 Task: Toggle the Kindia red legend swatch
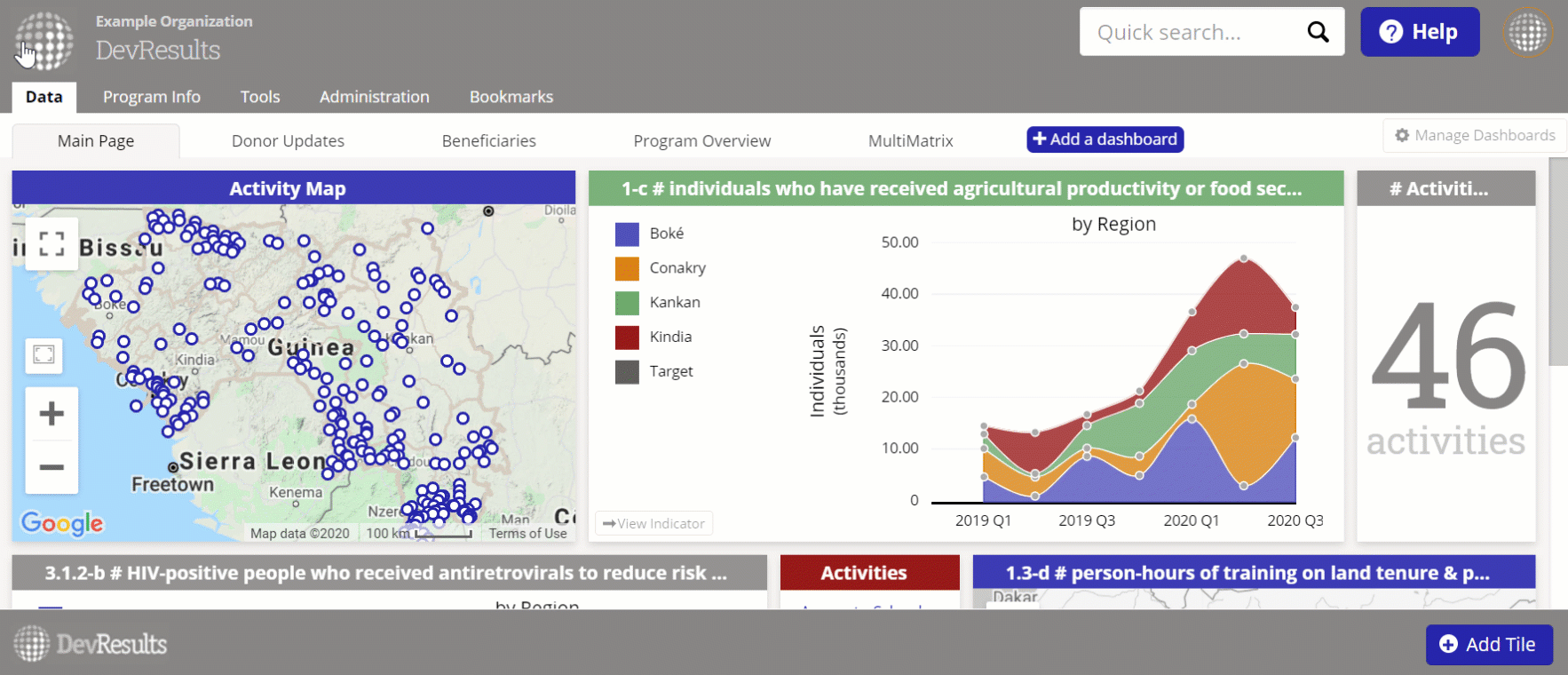pos(627,337)
